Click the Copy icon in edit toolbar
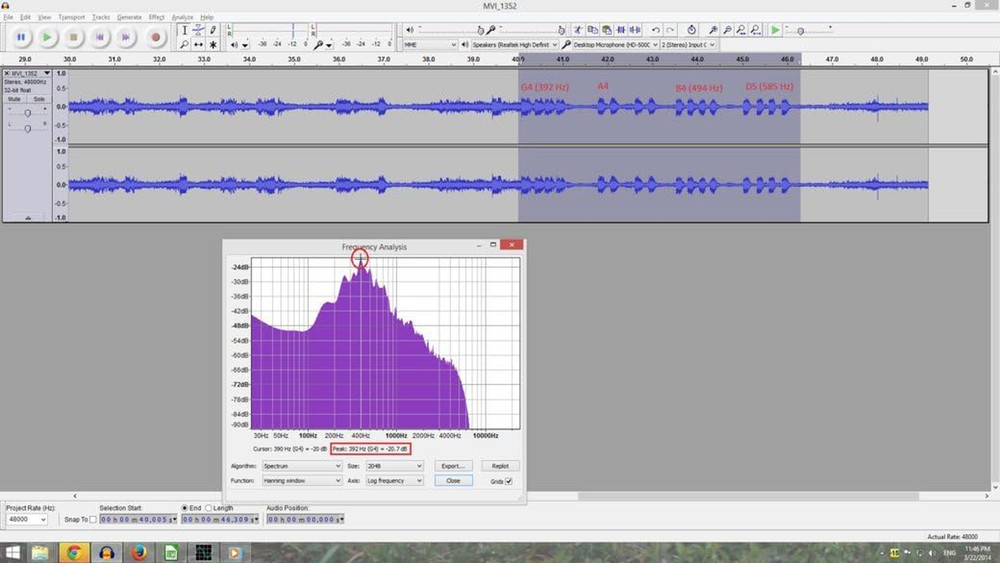 [592, 30]
